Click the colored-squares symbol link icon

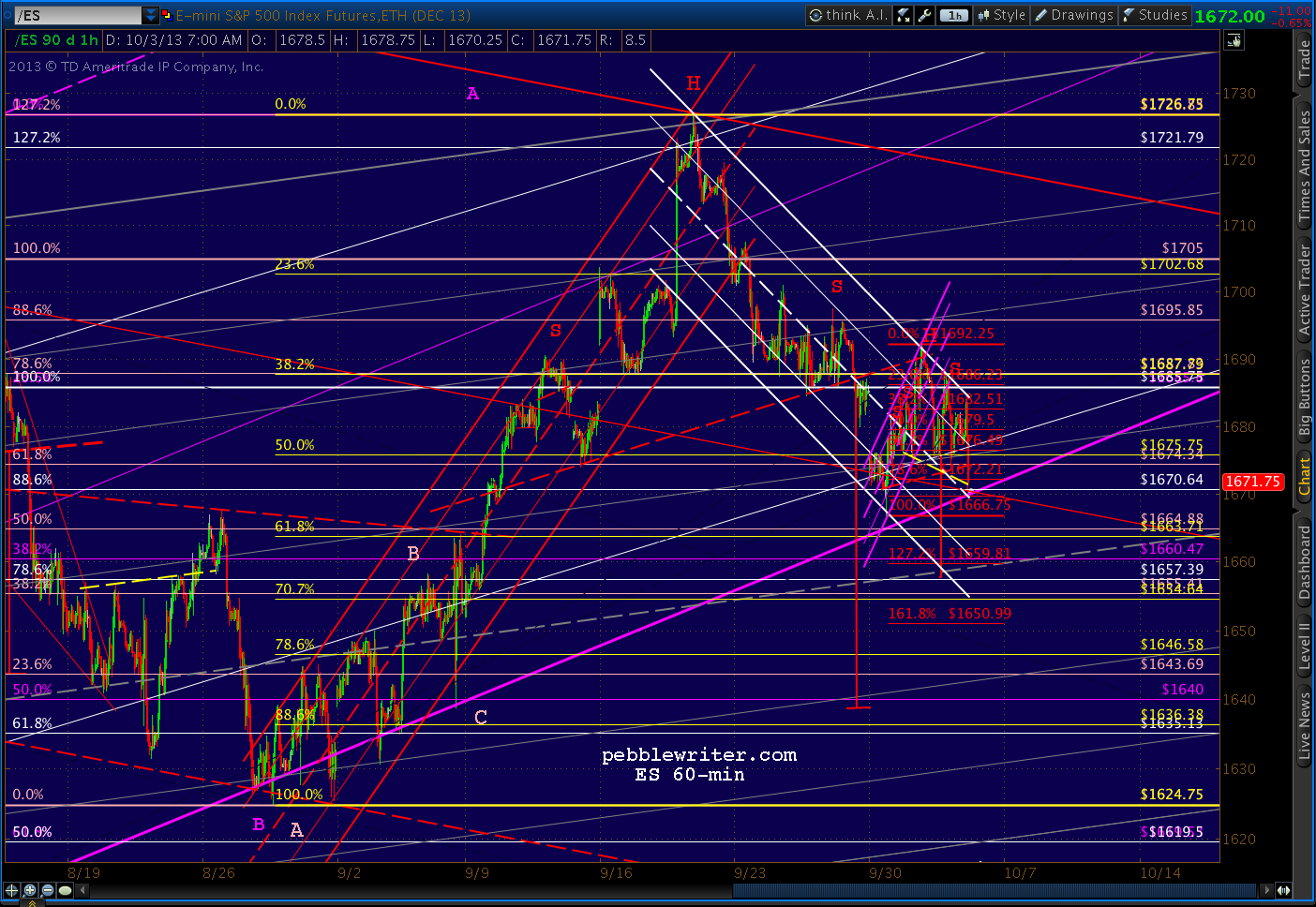(x=167, y=15)
